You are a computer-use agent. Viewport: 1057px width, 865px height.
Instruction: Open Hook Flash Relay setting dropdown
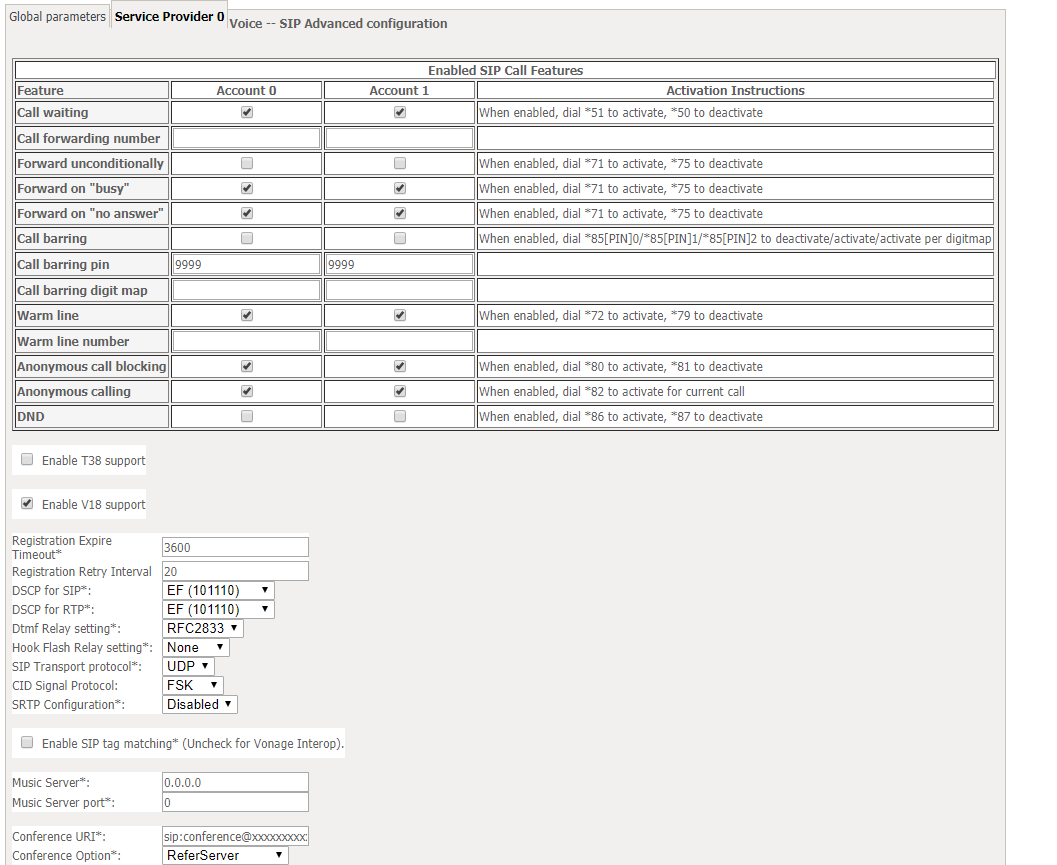click(x=196, y=647)
